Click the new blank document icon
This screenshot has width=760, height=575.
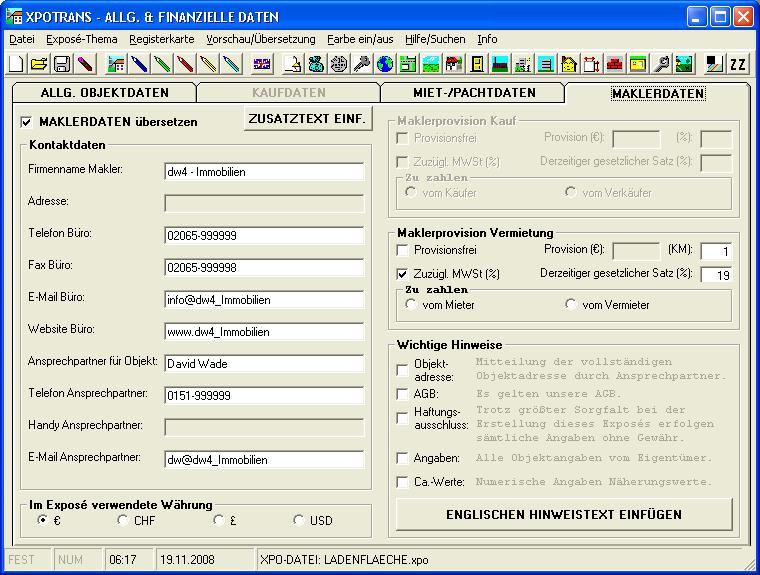coord(17,64)
